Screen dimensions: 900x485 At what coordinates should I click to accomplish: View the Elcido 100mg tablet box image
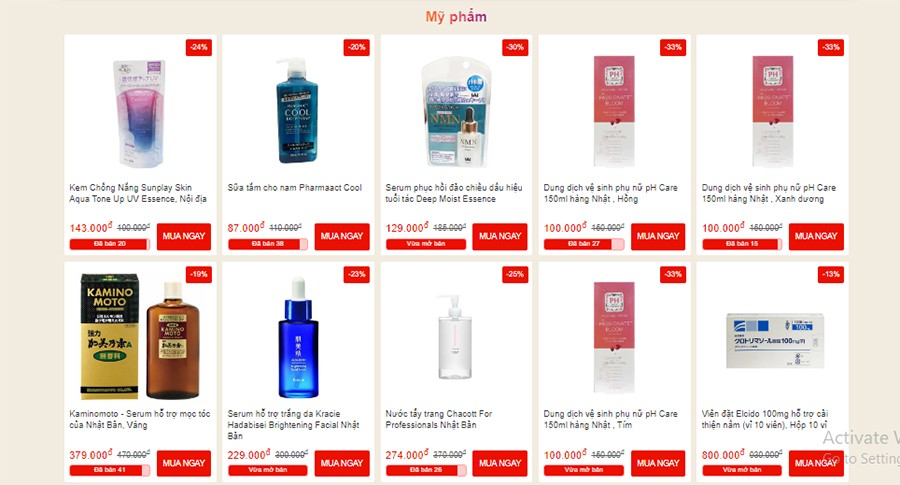774,340
